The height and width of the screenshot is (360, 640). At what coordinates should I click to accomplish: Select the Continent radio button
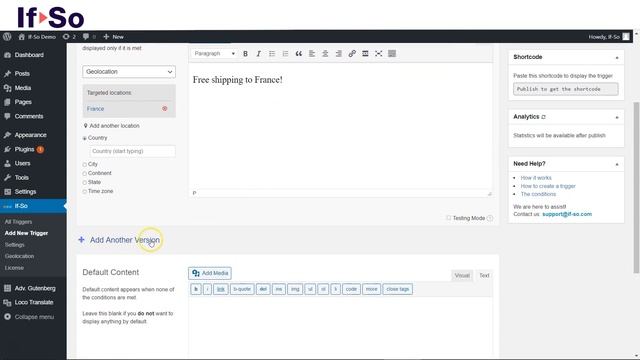(84, 173)
